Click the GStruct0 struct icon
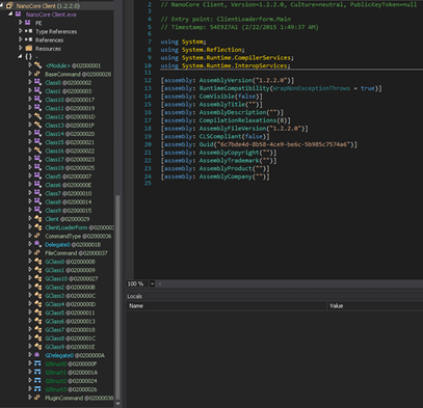This screenshot has height=408, width=423. (38, 364)
